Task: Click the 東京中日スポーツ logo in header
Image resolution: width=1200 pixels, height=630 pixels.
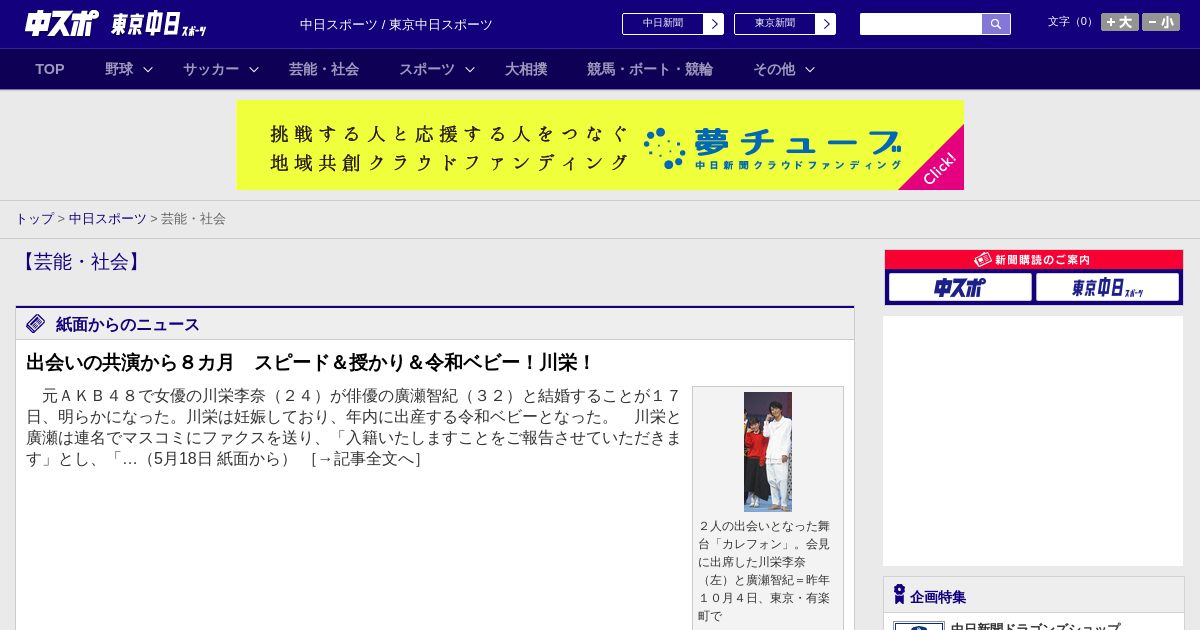Action: pyautogui.click(x=159, y=24)
